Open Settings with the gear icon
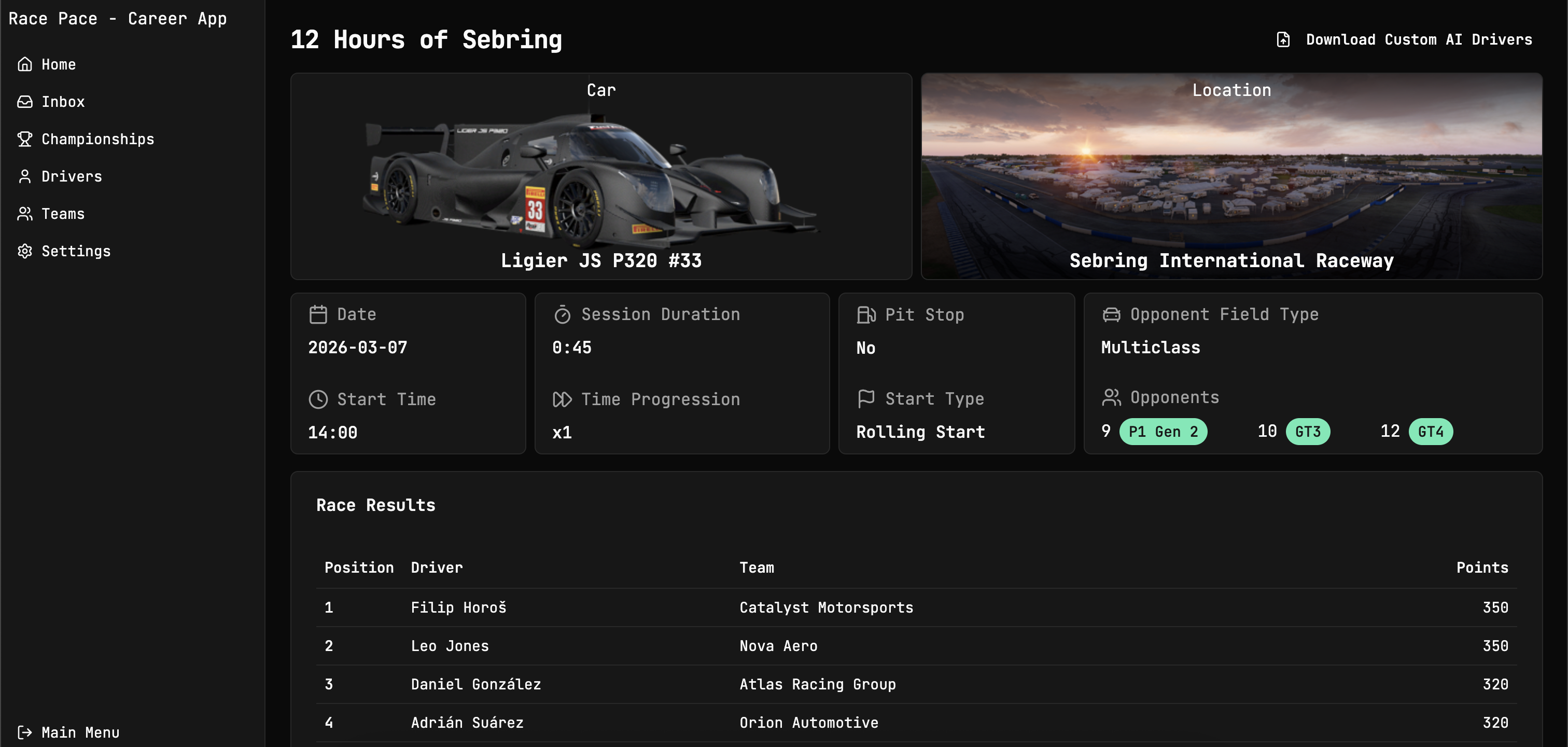Image resolution: width=1568 pixels, height=747 pixels. point(25,251)
